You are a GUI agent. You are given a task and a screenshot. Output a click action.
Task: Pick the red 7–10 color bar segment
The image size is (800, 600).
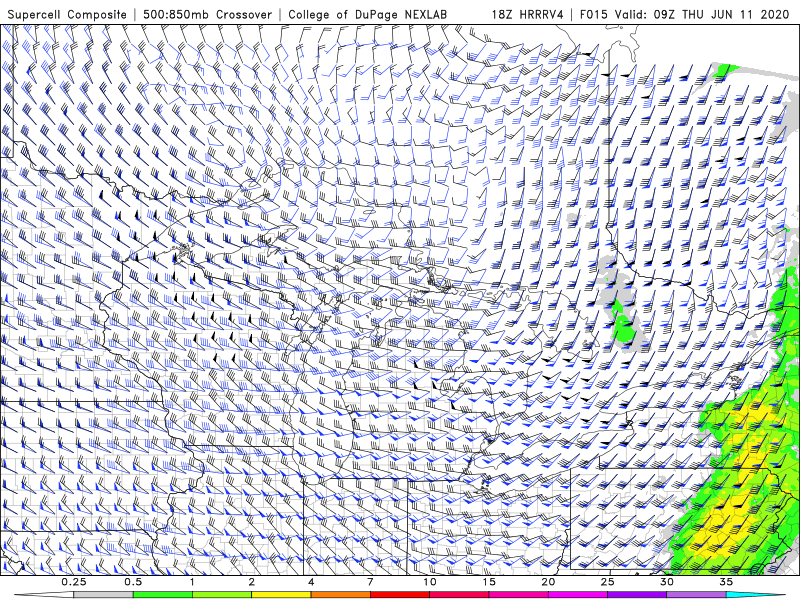[x=400, y=595]
